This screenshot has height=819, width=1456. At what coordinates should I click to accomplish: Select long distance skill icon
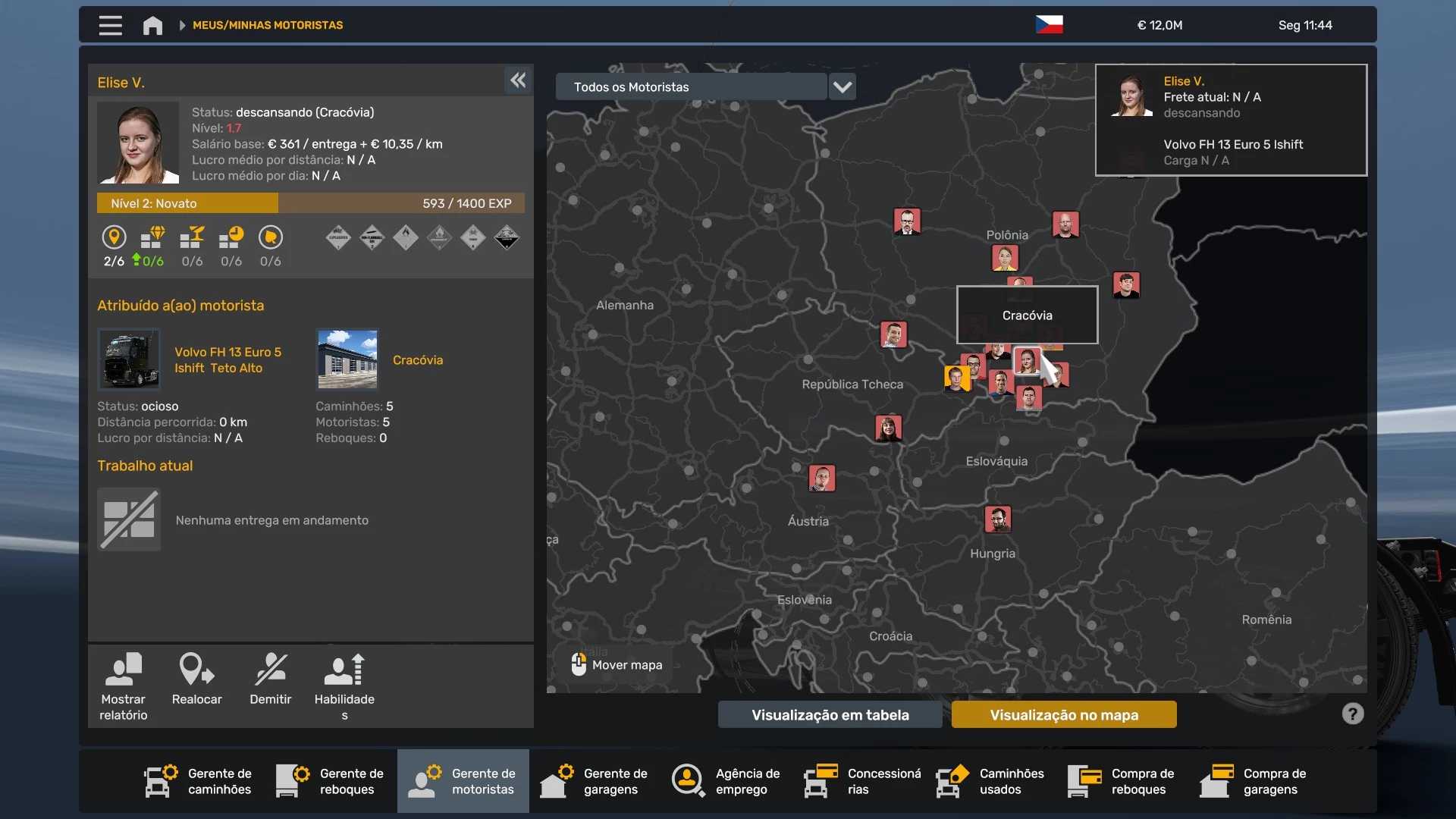[114, 238]
